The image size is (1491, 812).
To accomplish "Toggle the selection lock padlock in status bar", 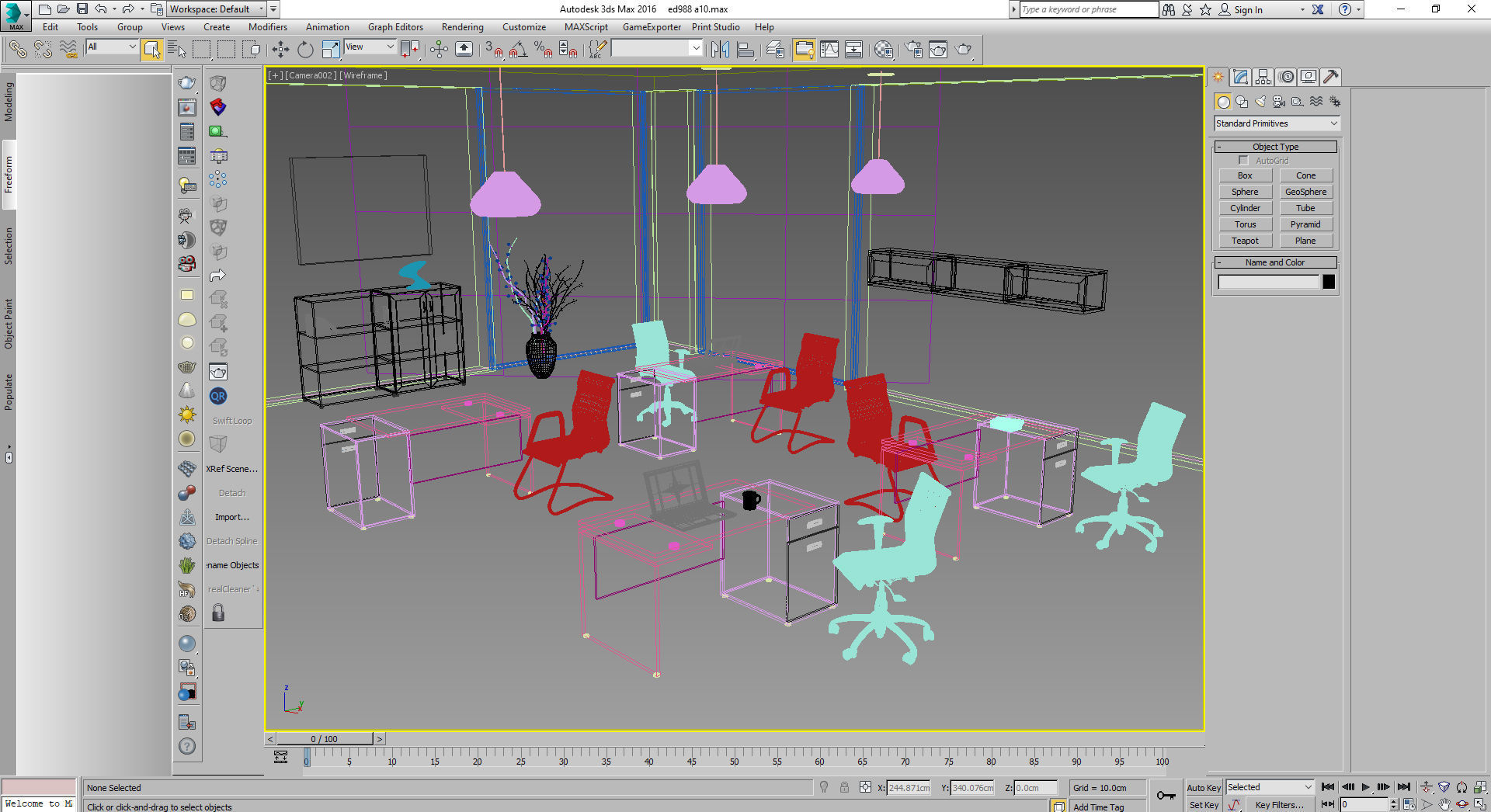I will (844, 787).
